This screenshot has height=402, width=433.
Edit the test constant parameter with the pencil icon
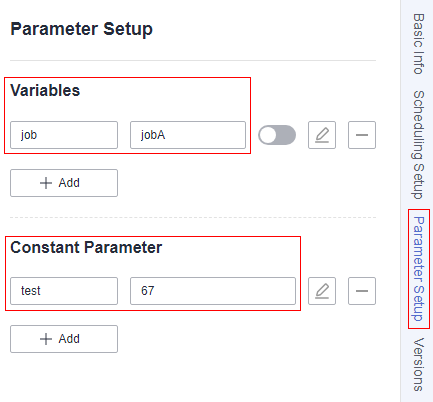click(322, 291)
